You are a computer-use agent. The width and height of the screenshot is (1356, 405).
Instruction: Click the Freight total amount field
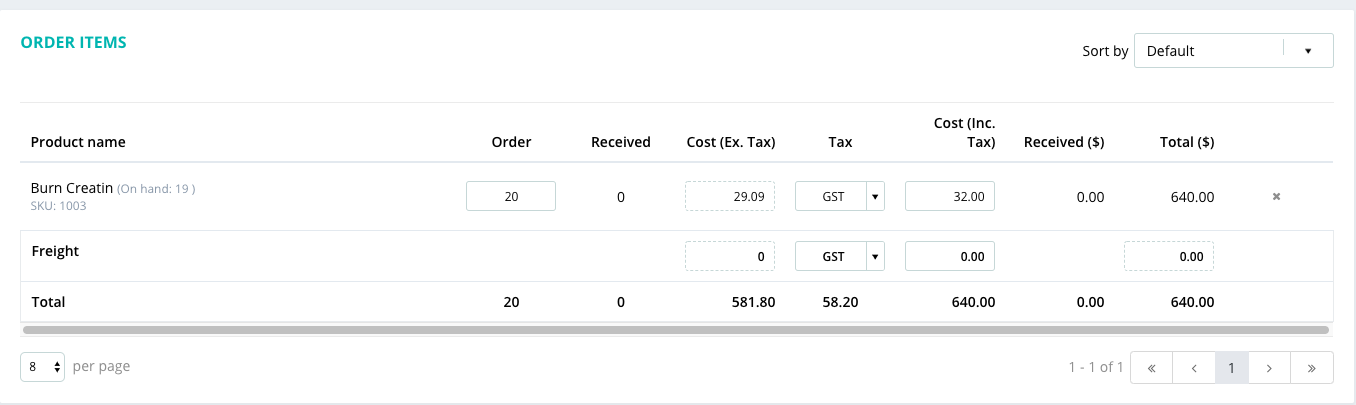click(1169, 257)
